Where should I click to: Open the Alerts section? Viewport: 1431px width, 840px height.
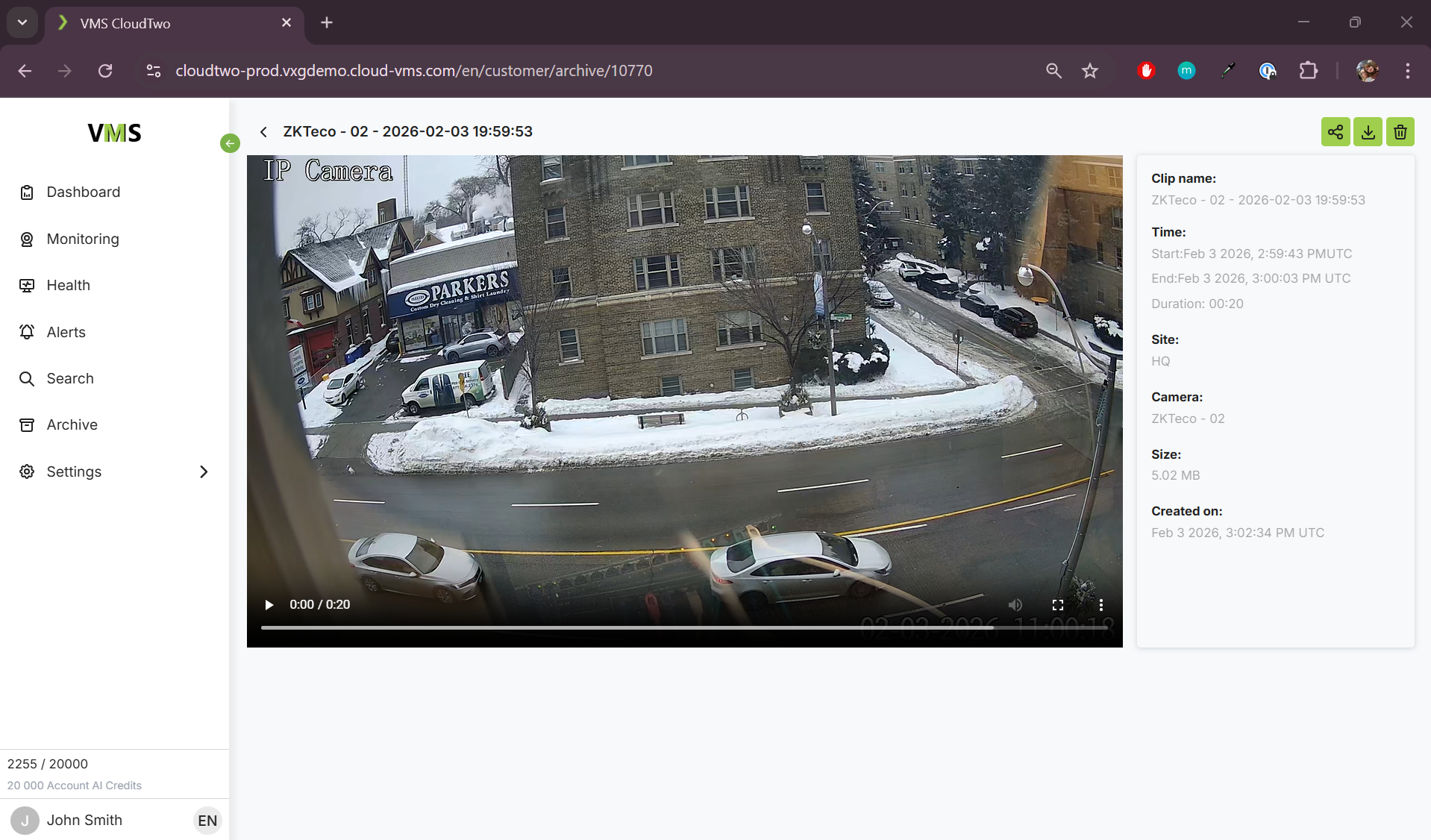66,332
